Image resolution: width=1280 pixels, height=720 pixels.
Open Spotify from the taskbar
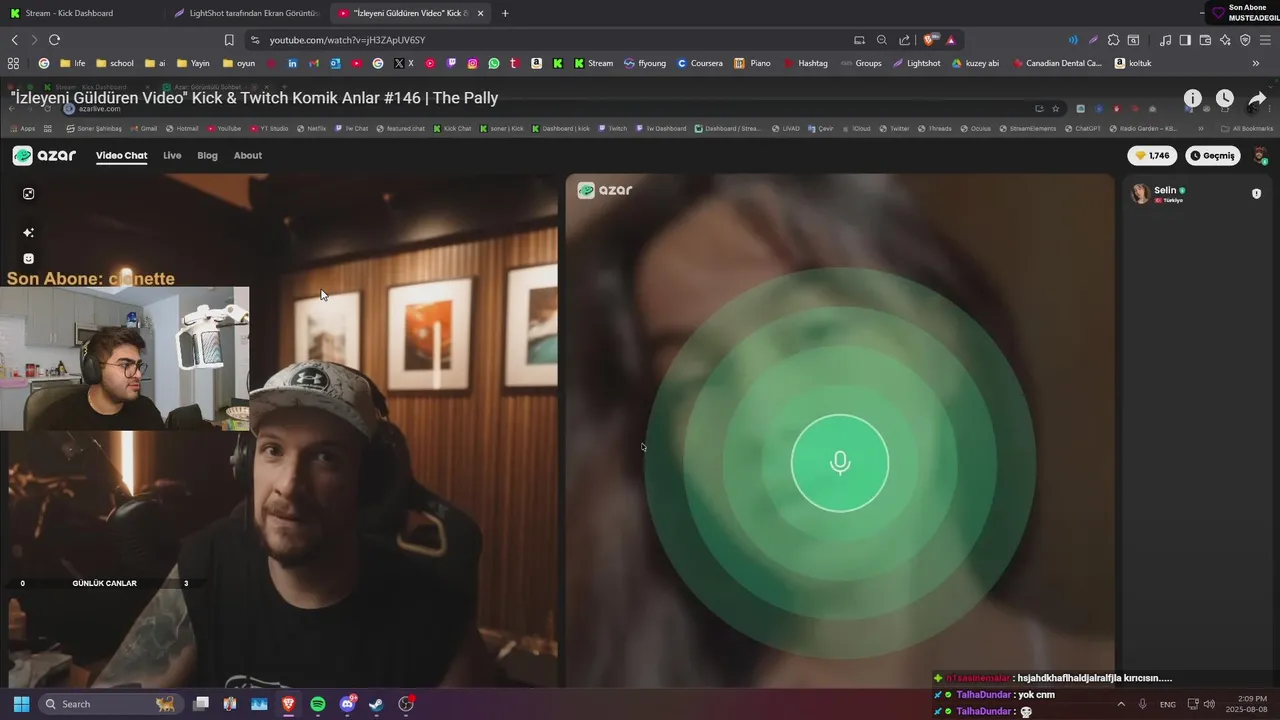318,704
